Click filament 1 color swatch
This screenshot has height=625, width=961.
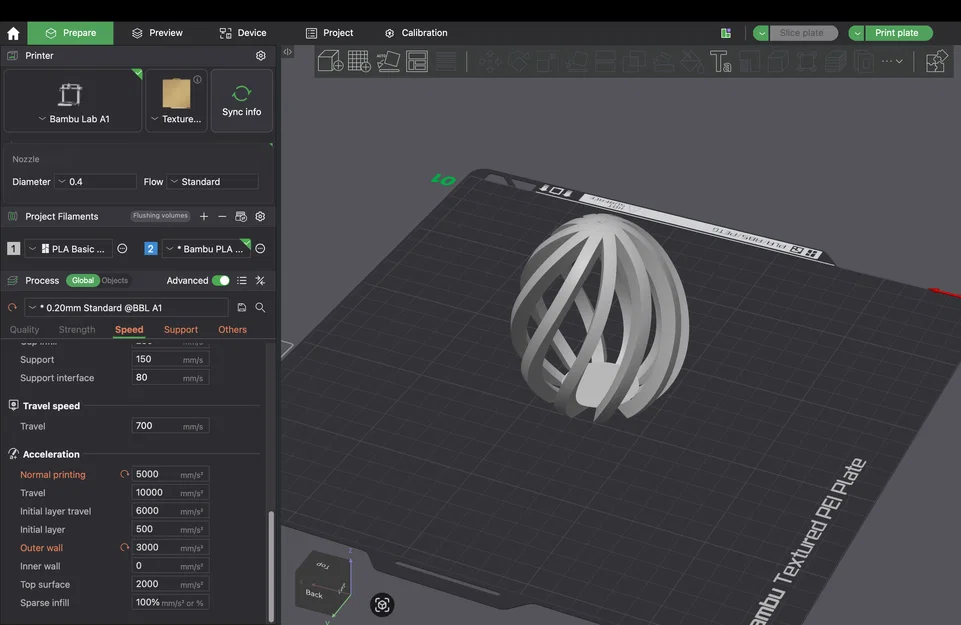[x=13, y=249]
